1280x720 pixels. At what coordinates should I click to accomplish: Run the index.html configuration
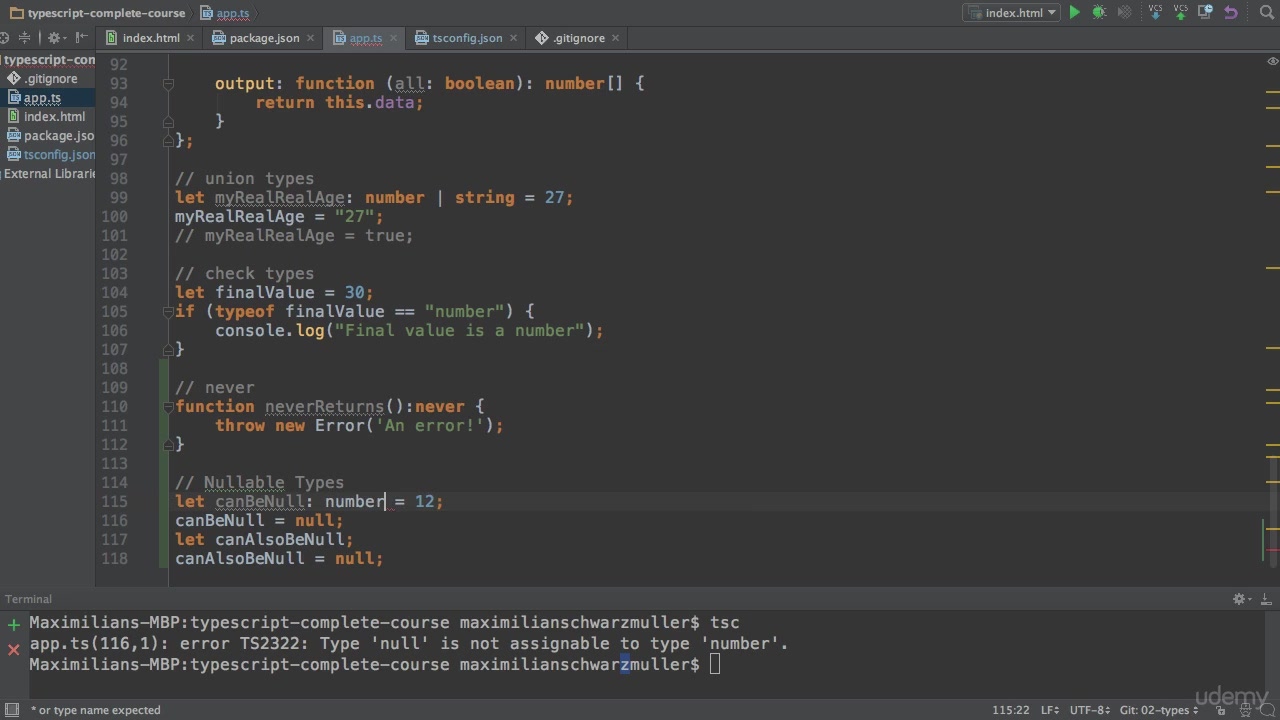(1074, 13)
